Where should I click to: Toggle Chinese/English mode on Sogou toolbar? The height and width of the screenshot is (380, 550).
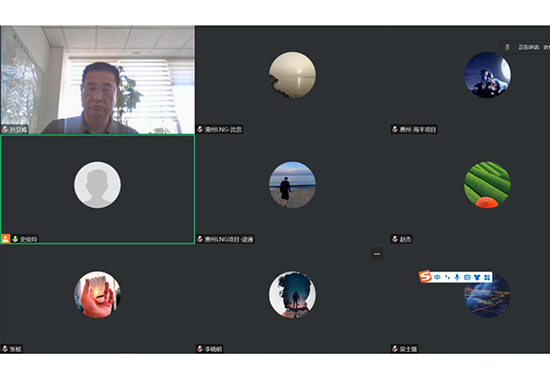pos(437,277)
